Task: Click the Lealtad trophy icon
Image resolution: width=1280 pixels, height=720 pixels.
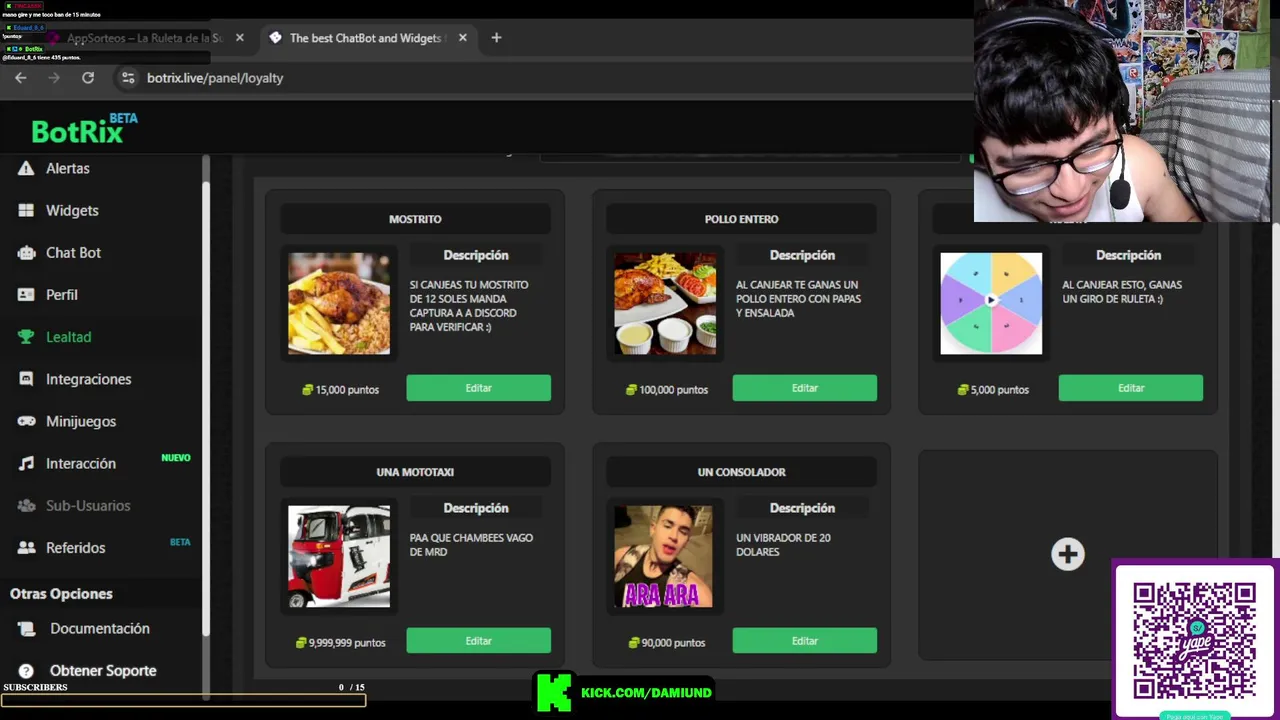Action: click(26, 337)
